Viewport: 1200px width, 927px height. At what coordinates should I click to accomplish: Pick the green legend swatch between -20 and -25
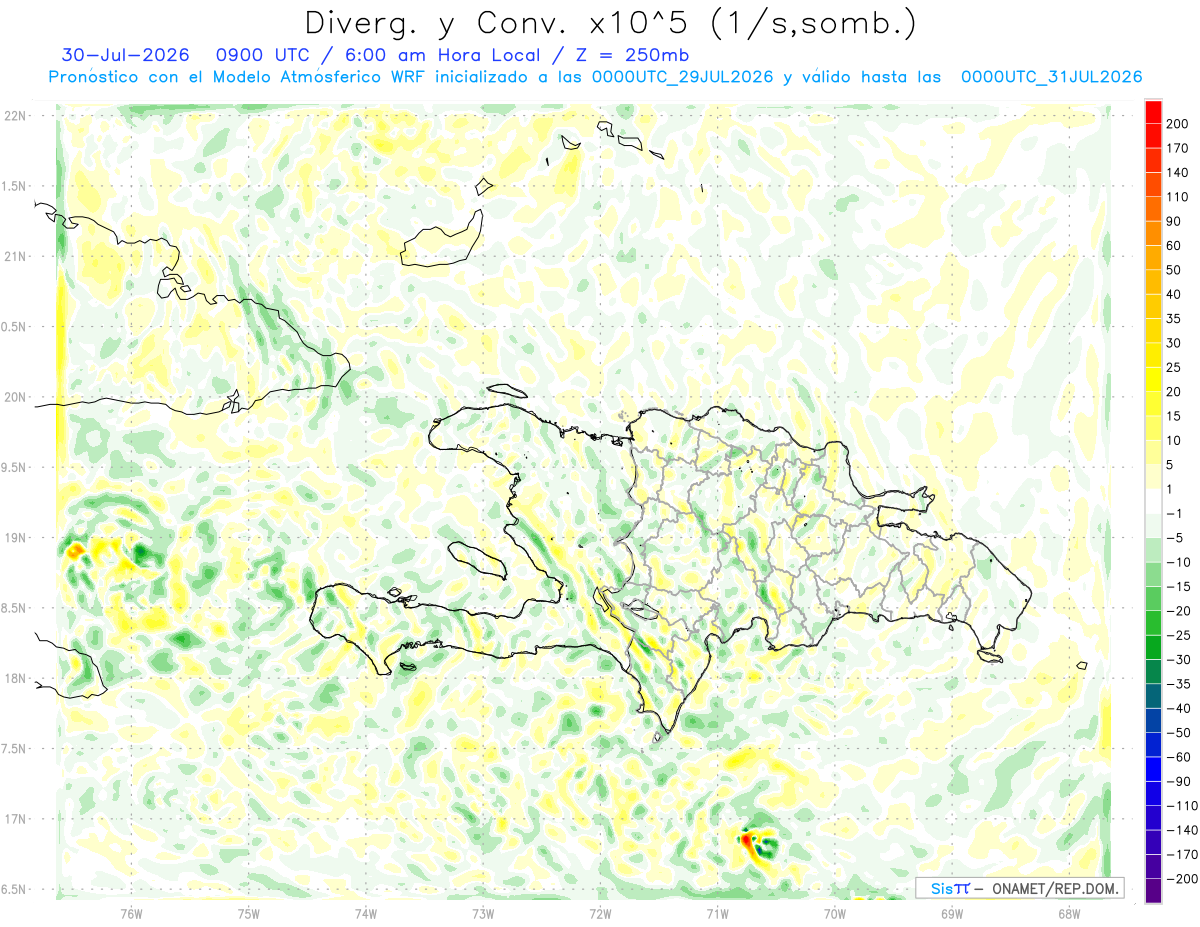tap(1153, 622)
